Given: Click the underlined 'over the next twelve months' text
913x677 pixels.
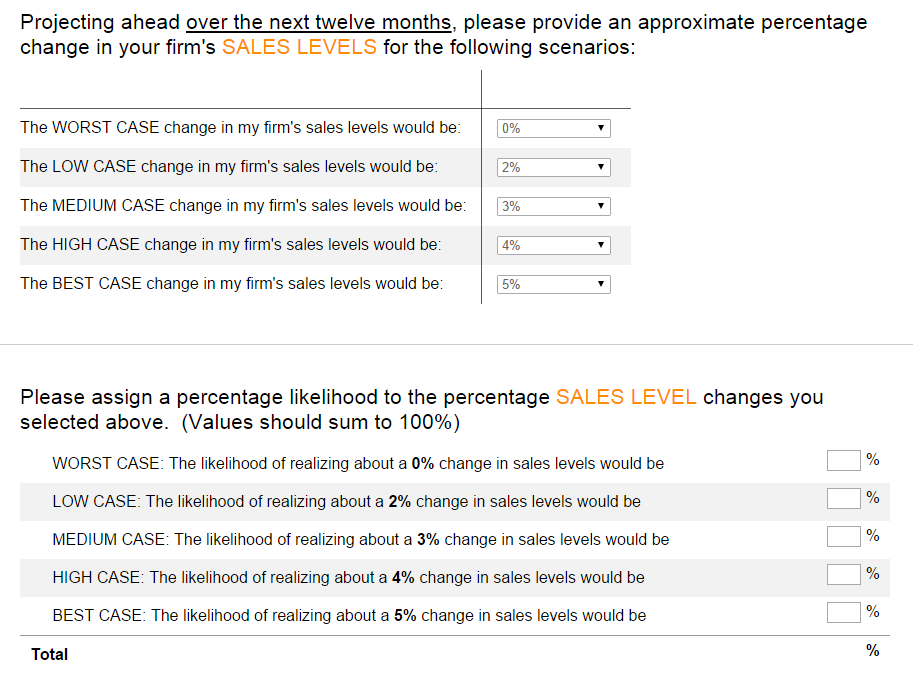Looking at the screenshot, I should 319,22.
